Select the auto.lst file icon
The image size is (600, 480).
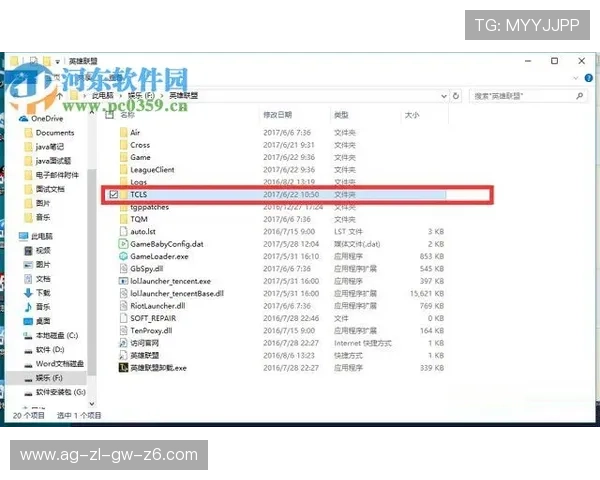pyautogui.click(x=123, y=232)
